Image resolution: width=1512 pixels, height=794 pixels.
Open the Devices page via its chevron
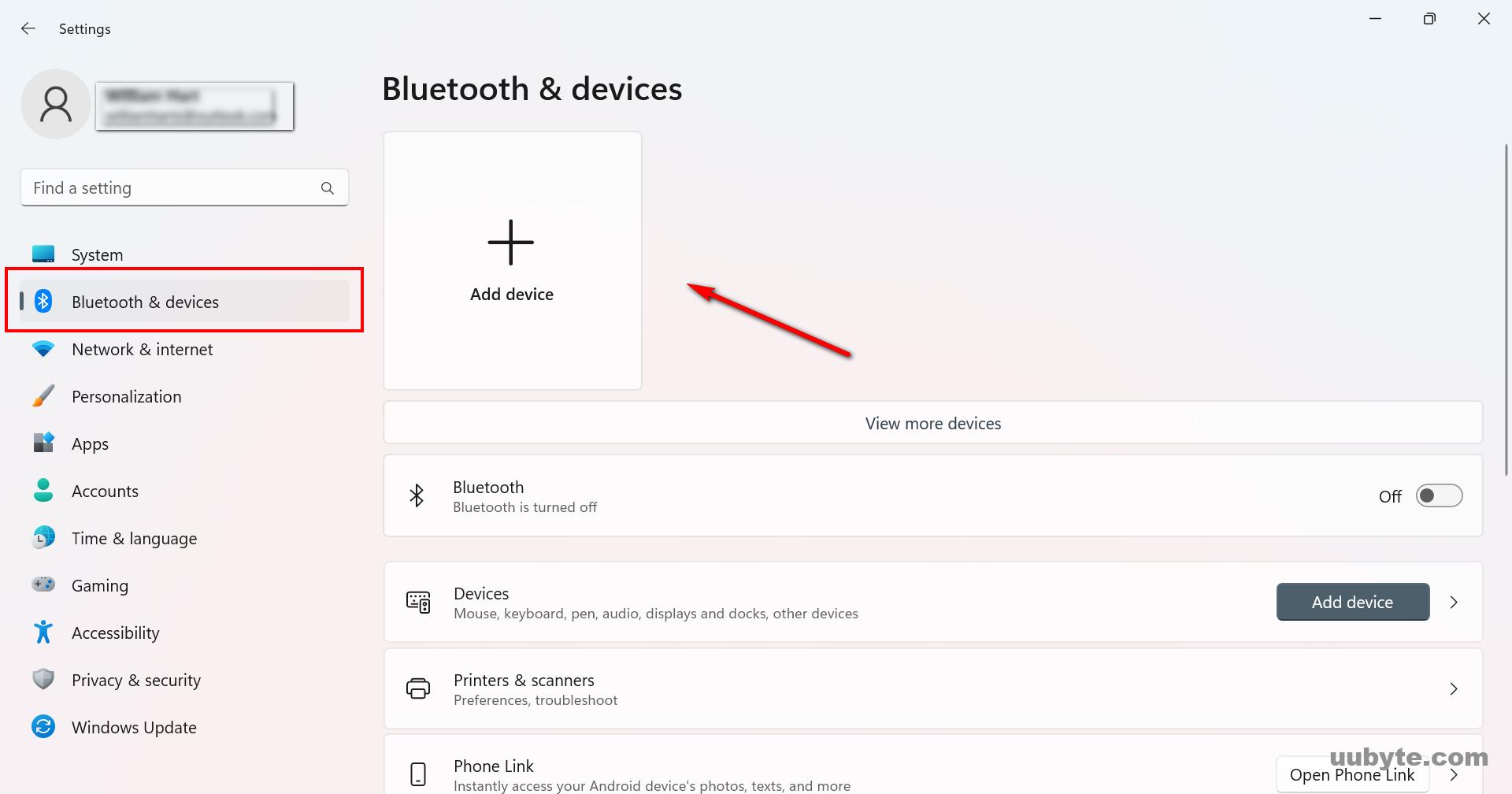[x=1454, y=602]
